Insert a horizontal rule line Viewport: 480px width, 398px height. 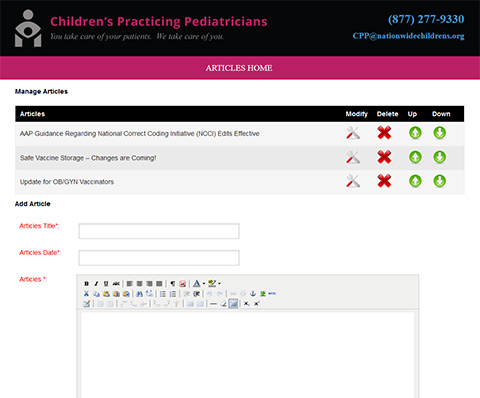(213, 304)
